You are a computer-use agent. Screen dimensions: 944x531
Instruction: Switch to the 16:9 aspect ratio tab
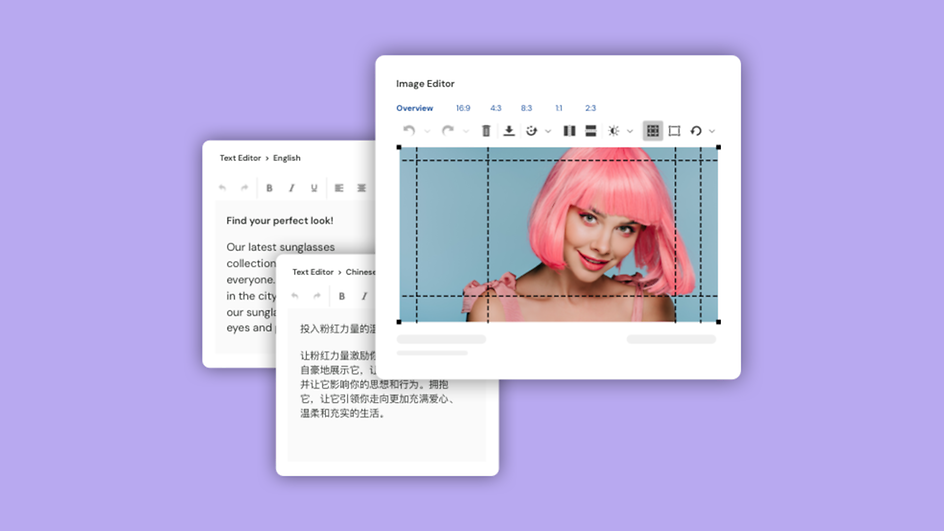pos(463,108)
